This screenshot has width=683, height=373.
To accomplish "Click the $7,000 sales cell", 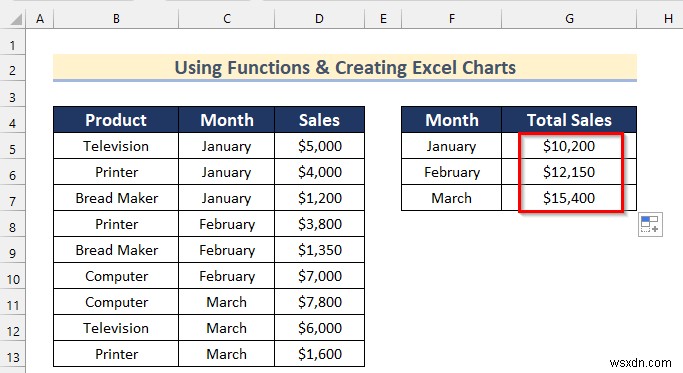I will 319,276.
